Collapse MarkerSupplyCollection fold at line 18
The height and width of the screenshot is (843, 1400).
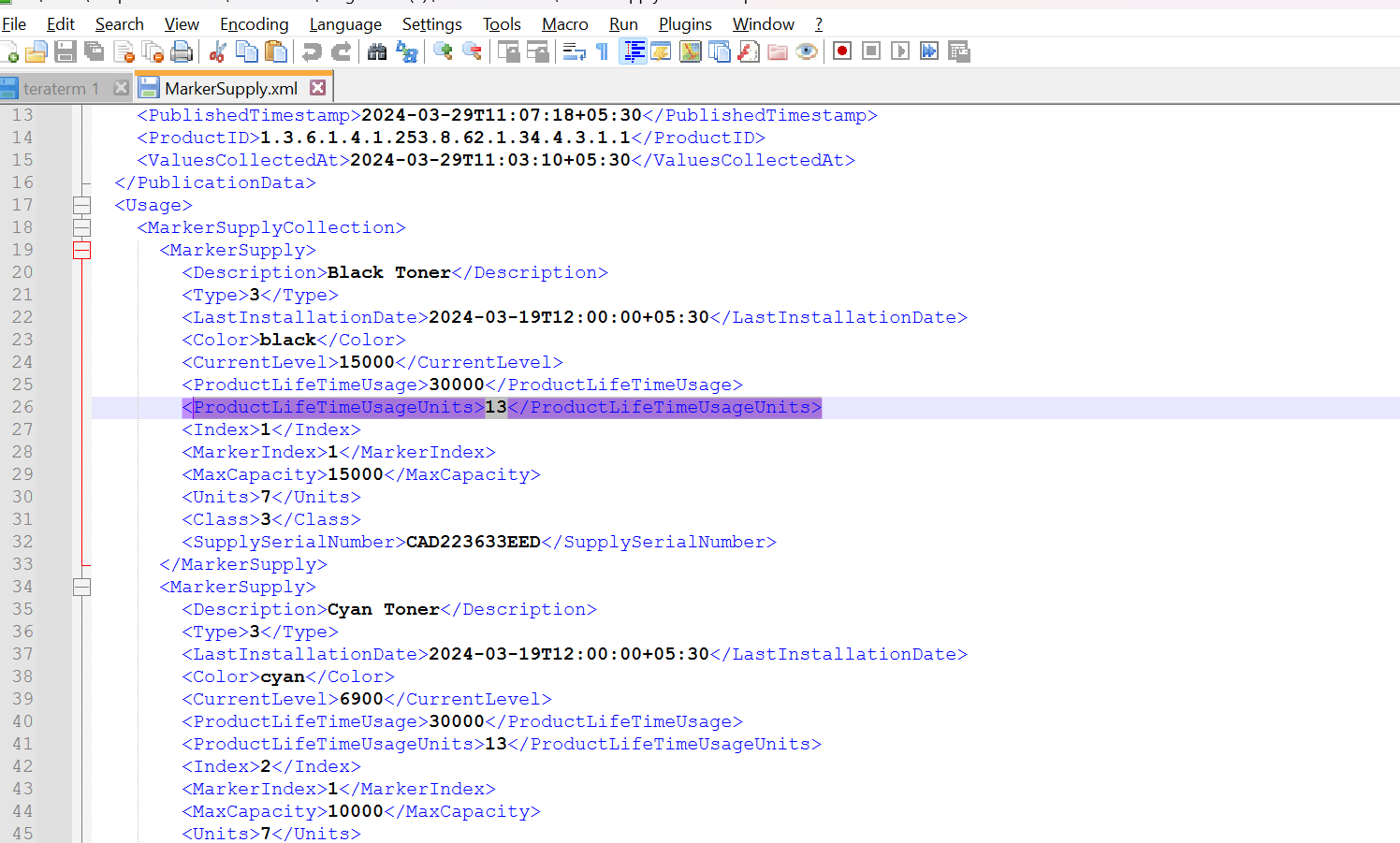tap(82, 227)
